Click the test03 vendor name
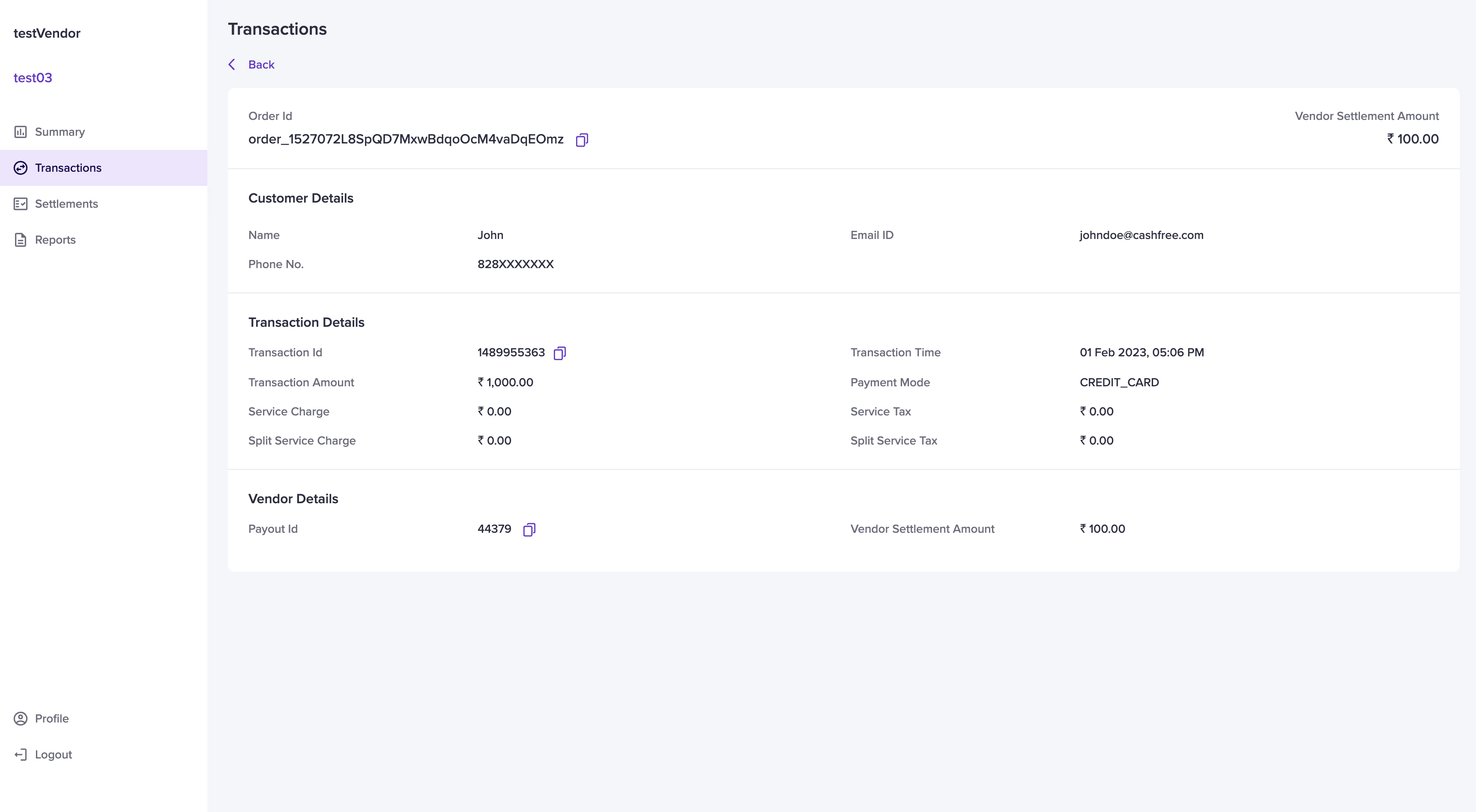Viewport: 1476px width, 812px height. (33, 78)
